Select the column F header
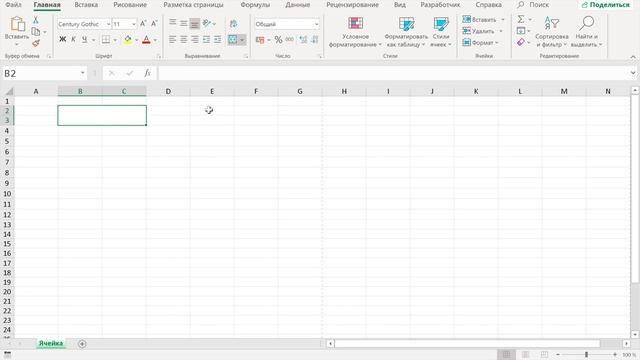Image resolution: width=640 pixels, height=360 pixels. [x=256, y=91]
